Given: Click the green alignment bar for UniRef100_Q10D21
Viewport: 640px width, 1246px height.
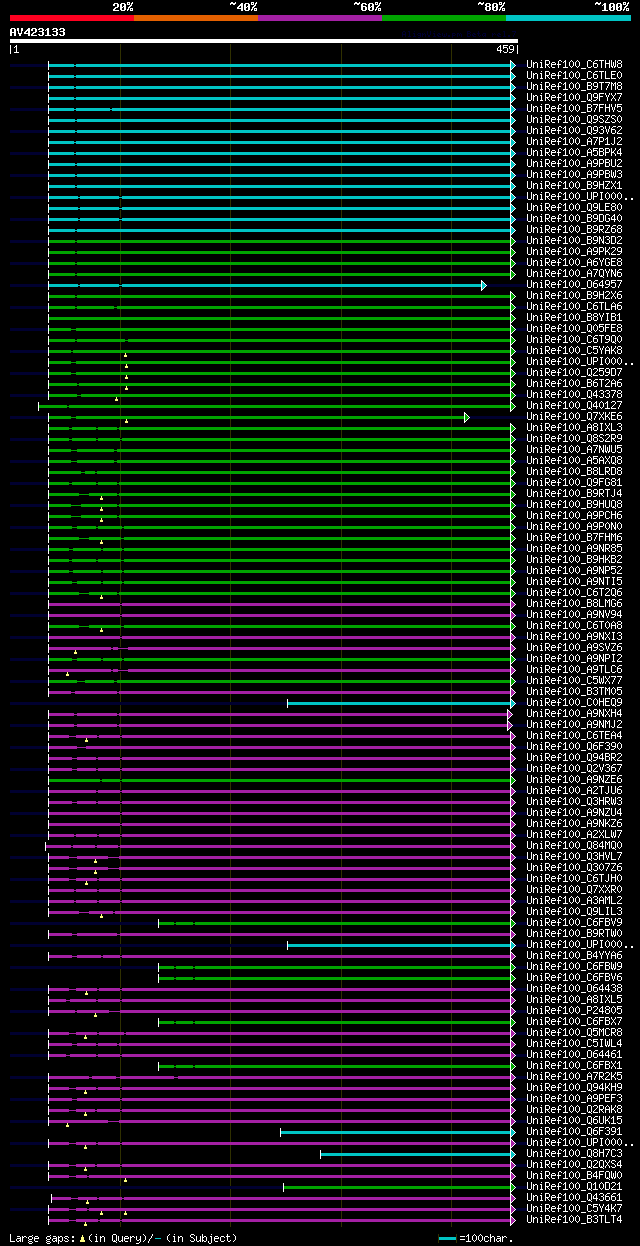Looking at the screenshot, I should [x=400, y=1187].
